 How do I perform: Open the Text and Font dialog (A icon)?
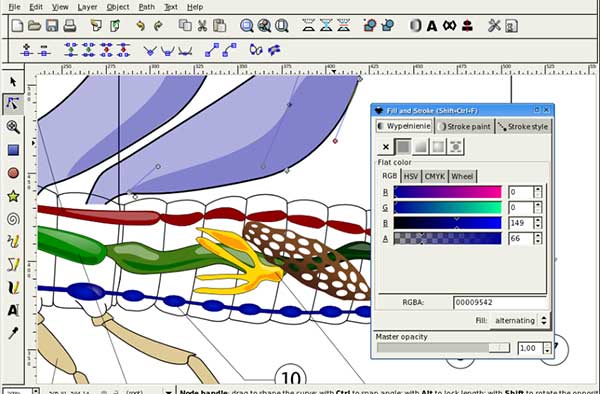pos(432,26)
